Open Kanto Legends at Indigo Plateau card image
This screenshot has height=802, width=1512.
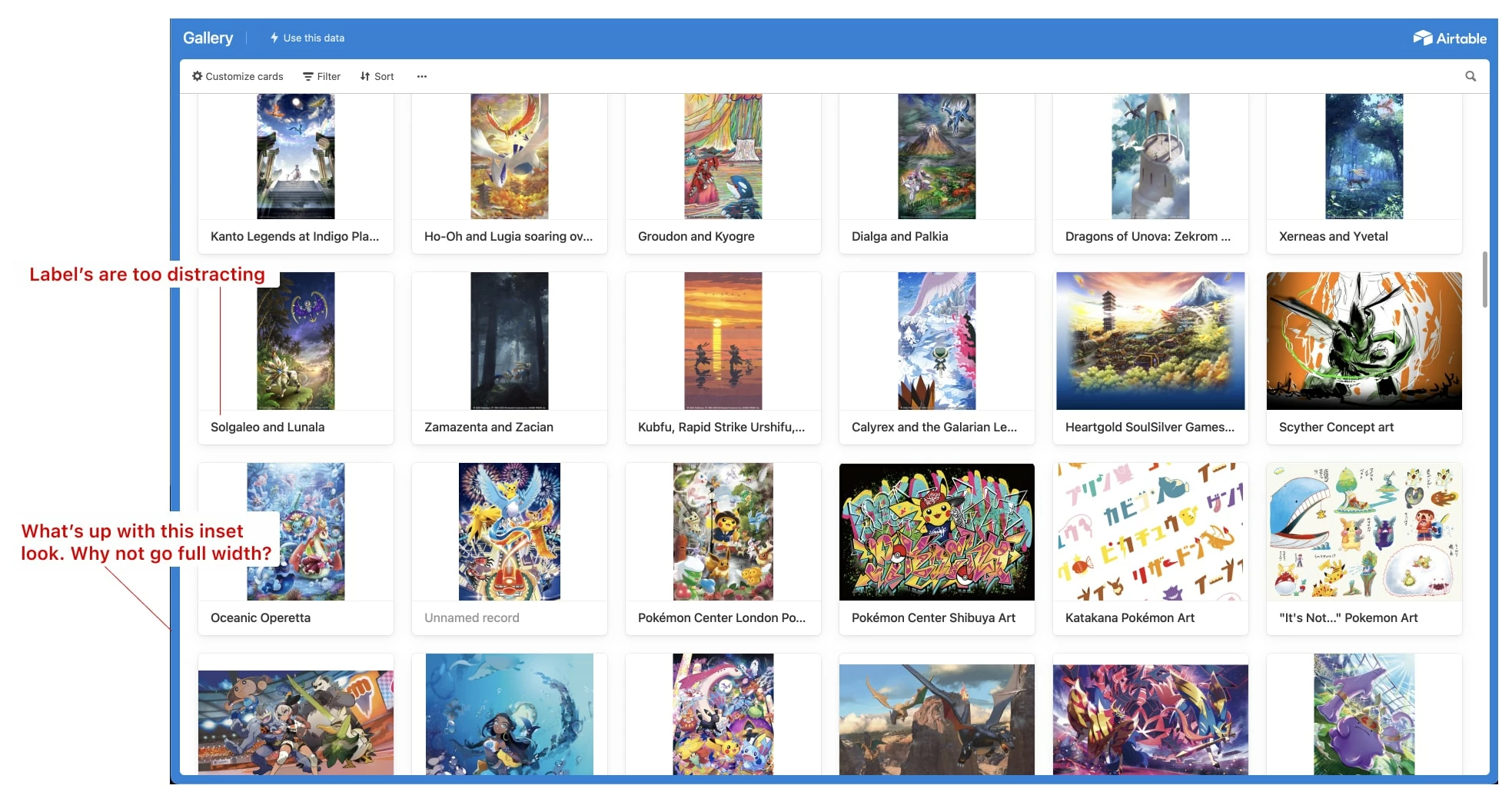(x=296, y=157)
